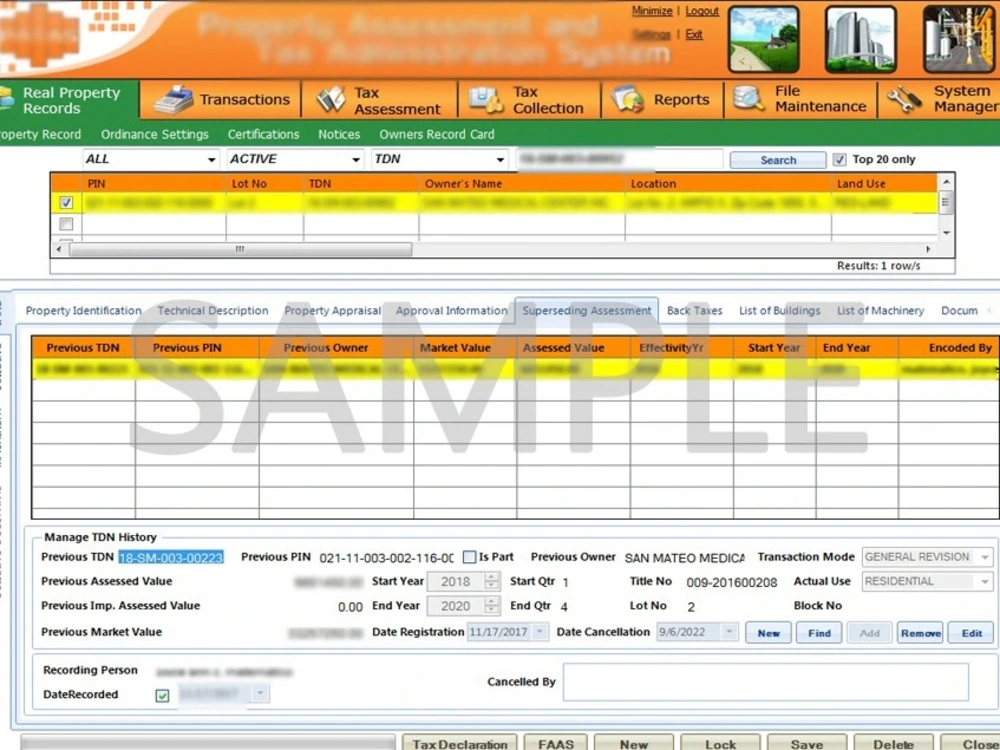Open the Tax Assessment module
This screenshot has height=750, width=1000.
coord(379,99)
